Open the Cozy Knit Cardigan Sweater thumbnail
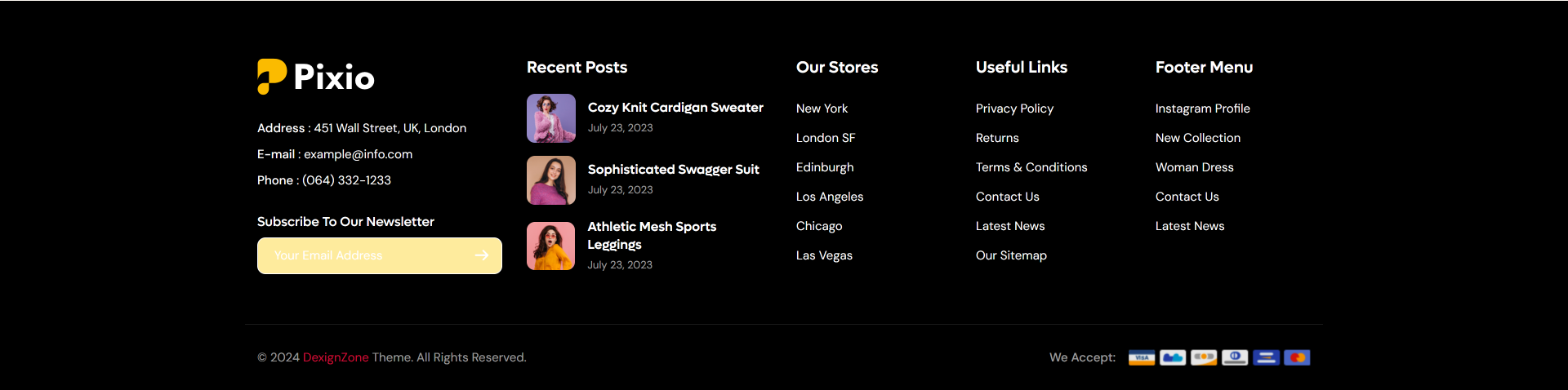1568x390 pixels. [x=551, y=118]
